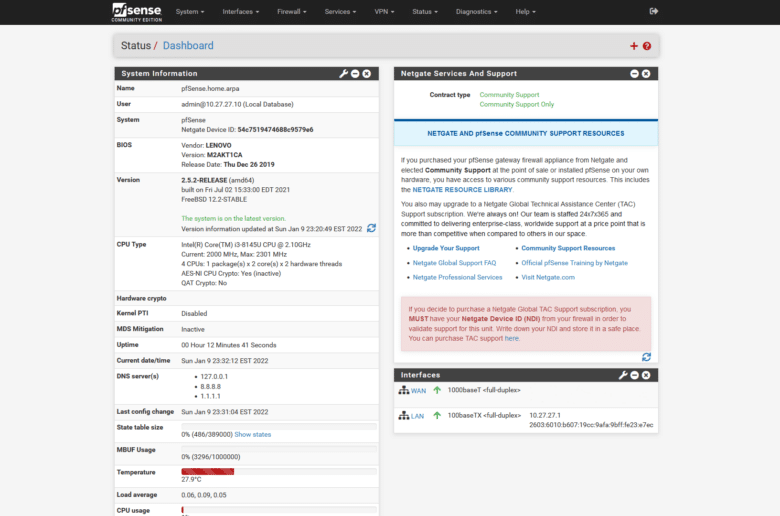This screenshot has width=780, height=516.
Task: Click the logout icon in top bar
Action: 654,11
